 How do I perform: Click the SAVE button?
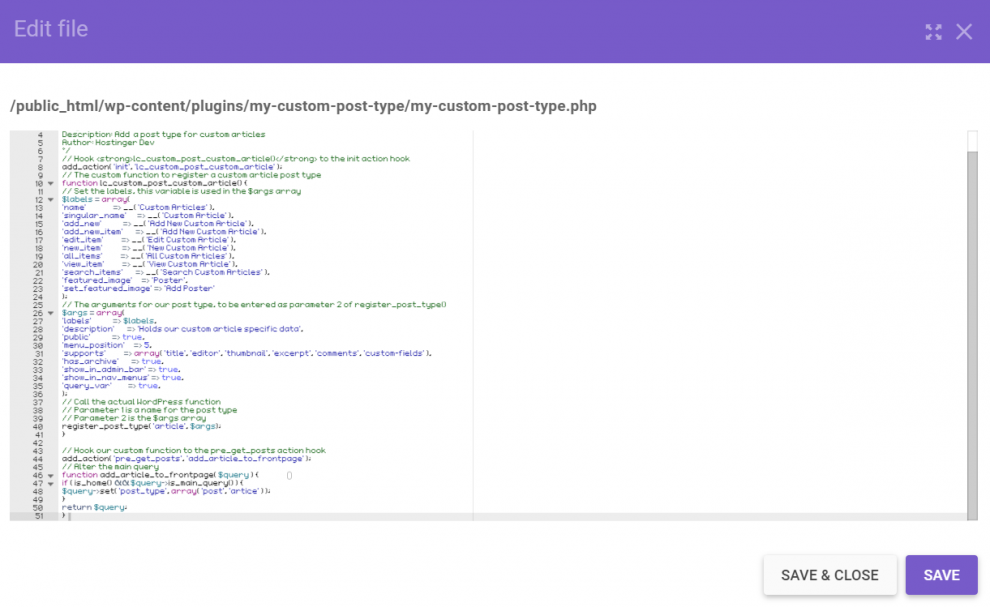click(x=940, y=575)
